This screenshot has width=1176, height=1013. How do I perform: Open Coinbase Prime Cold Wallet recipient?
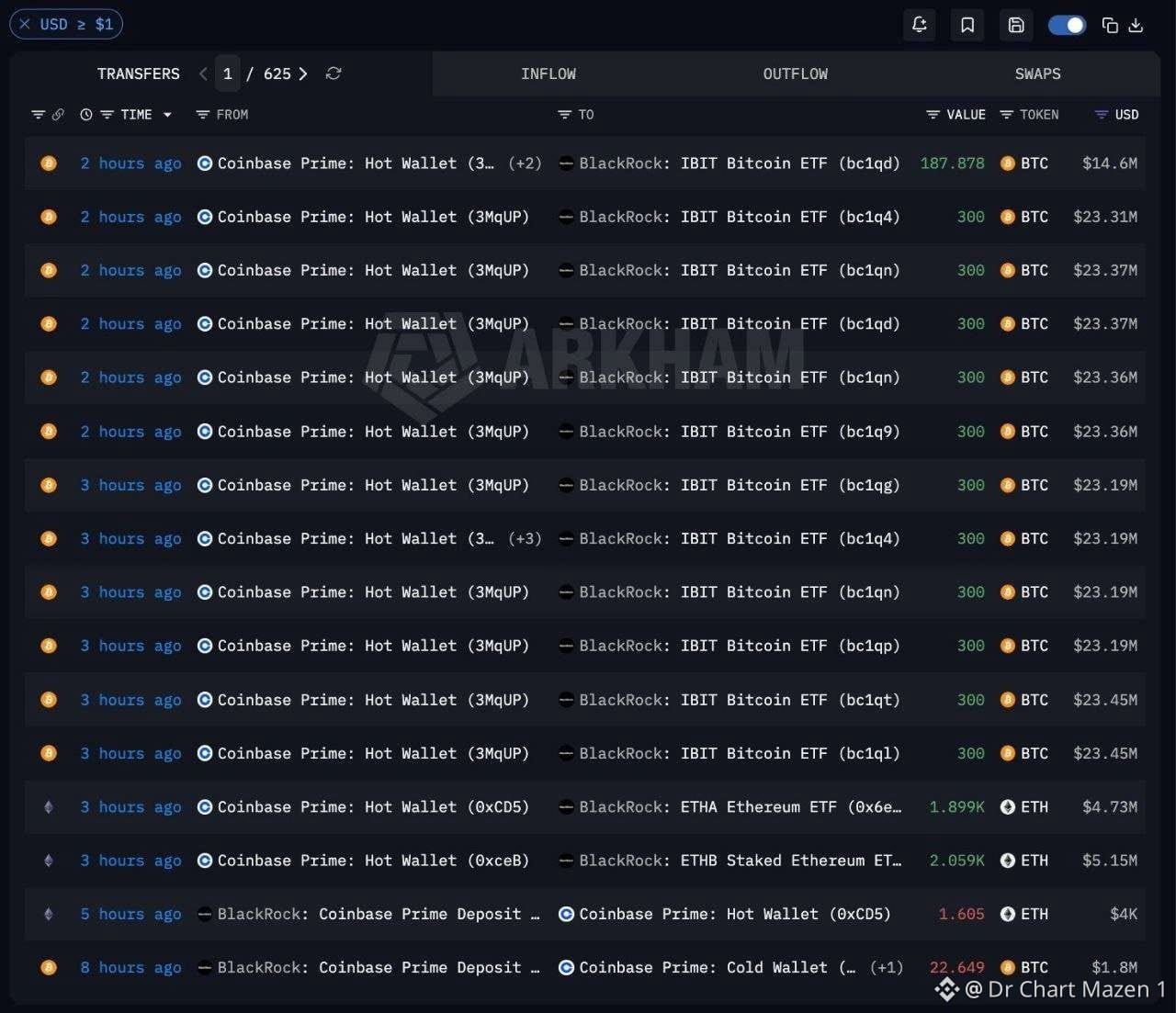point(718,967)
